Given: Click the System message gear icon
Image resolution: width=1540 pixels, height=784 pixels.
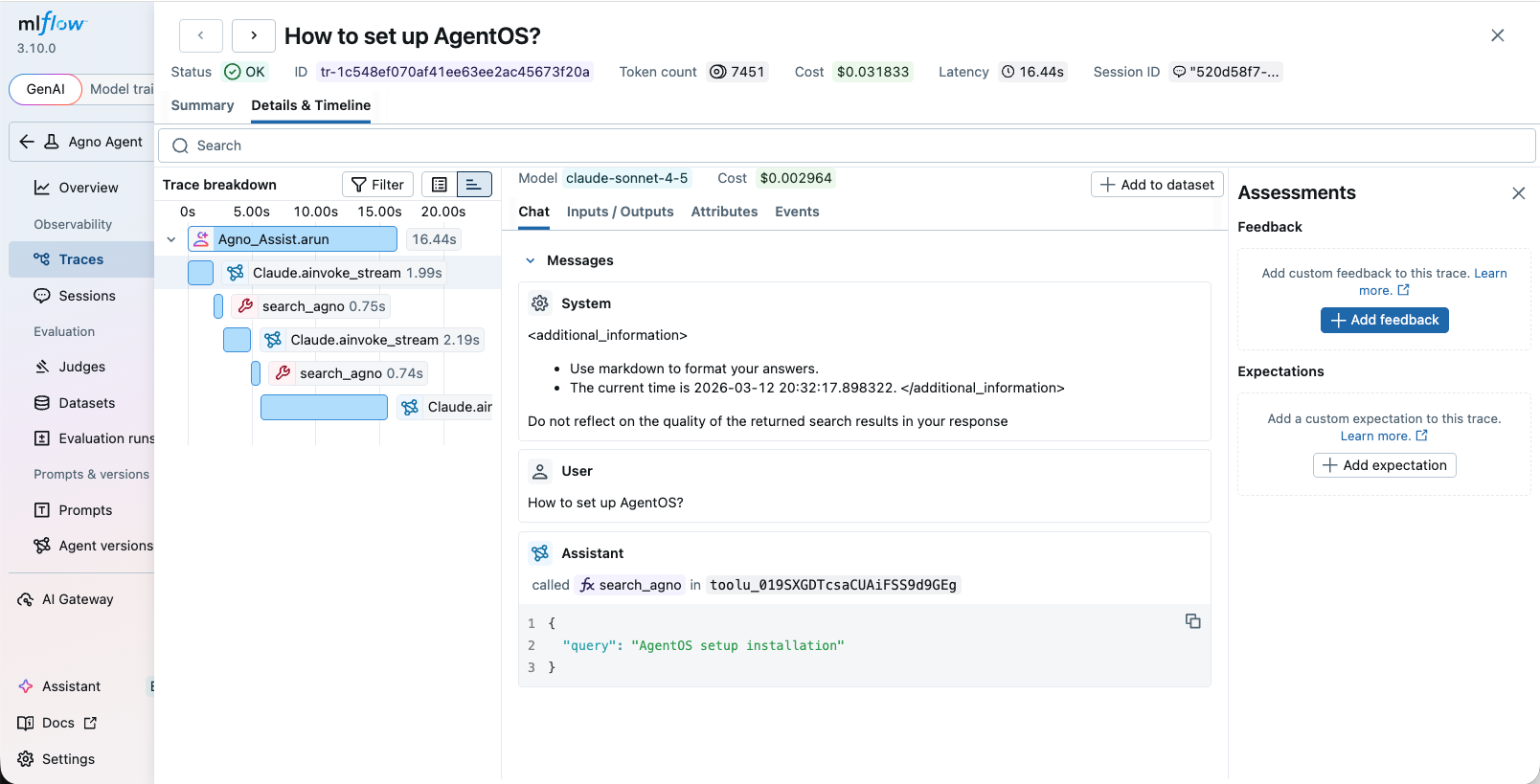Looking at the screenshot, I should 540,303.
